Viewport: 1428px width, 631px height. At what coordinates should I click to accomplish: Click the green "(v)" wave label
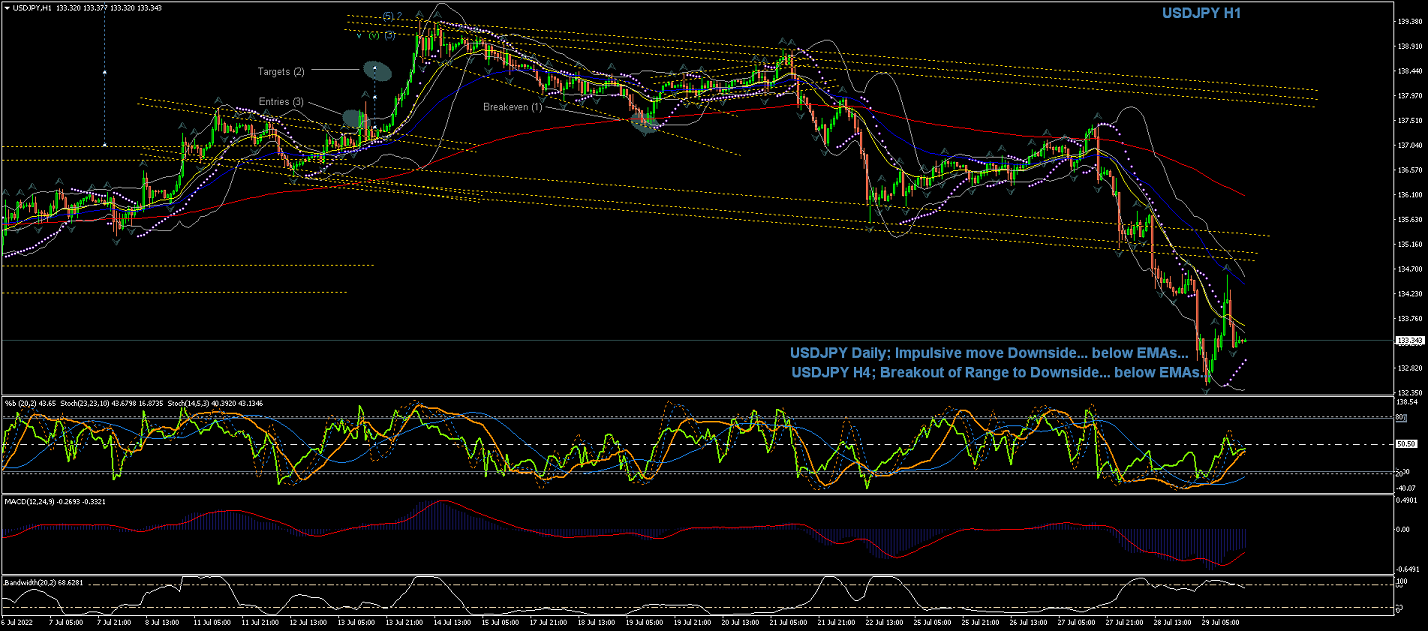pos(373,36)
